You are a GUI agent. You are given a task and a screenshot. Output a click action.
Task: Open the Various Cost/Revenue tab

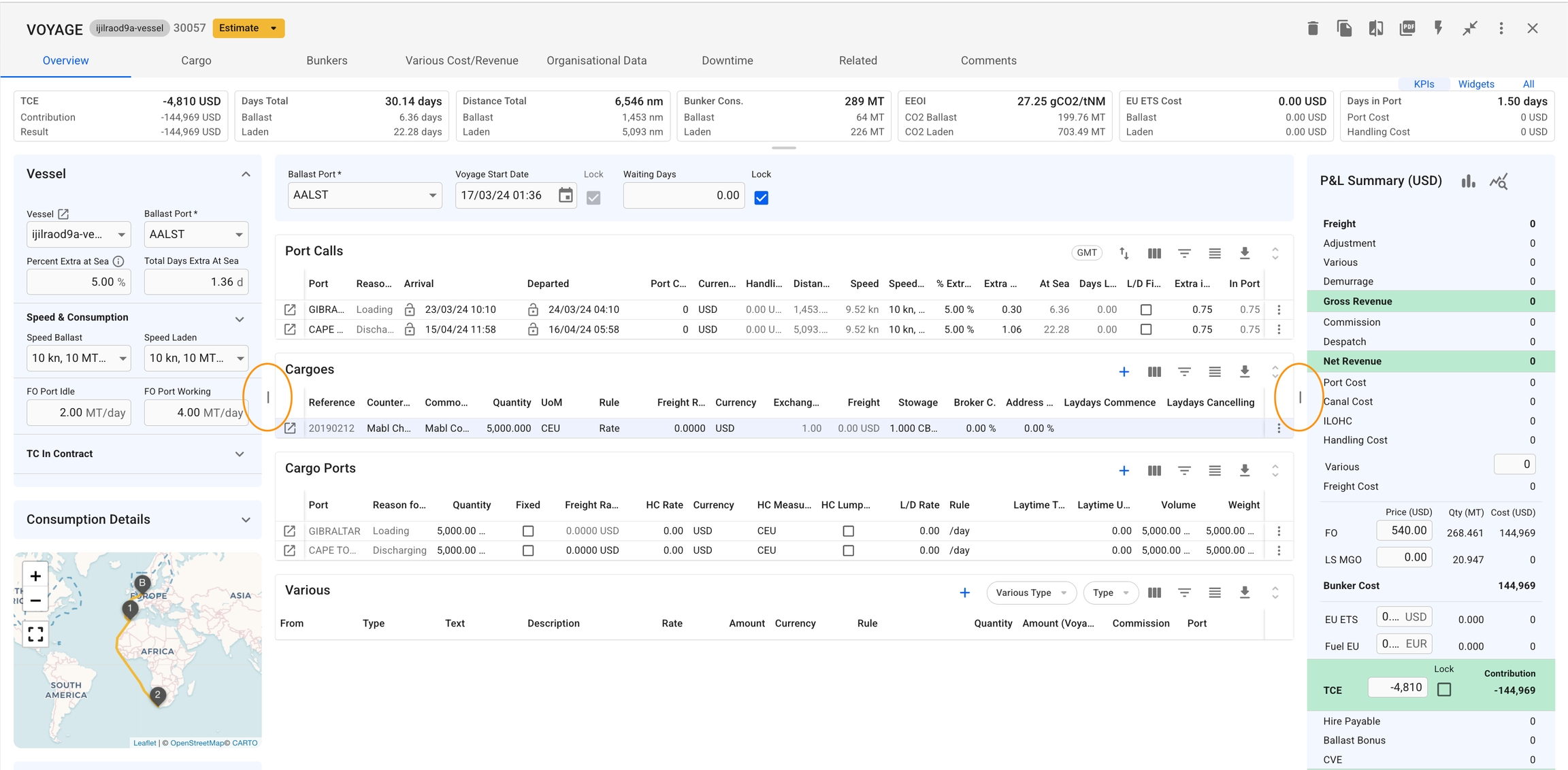(461, 61)
